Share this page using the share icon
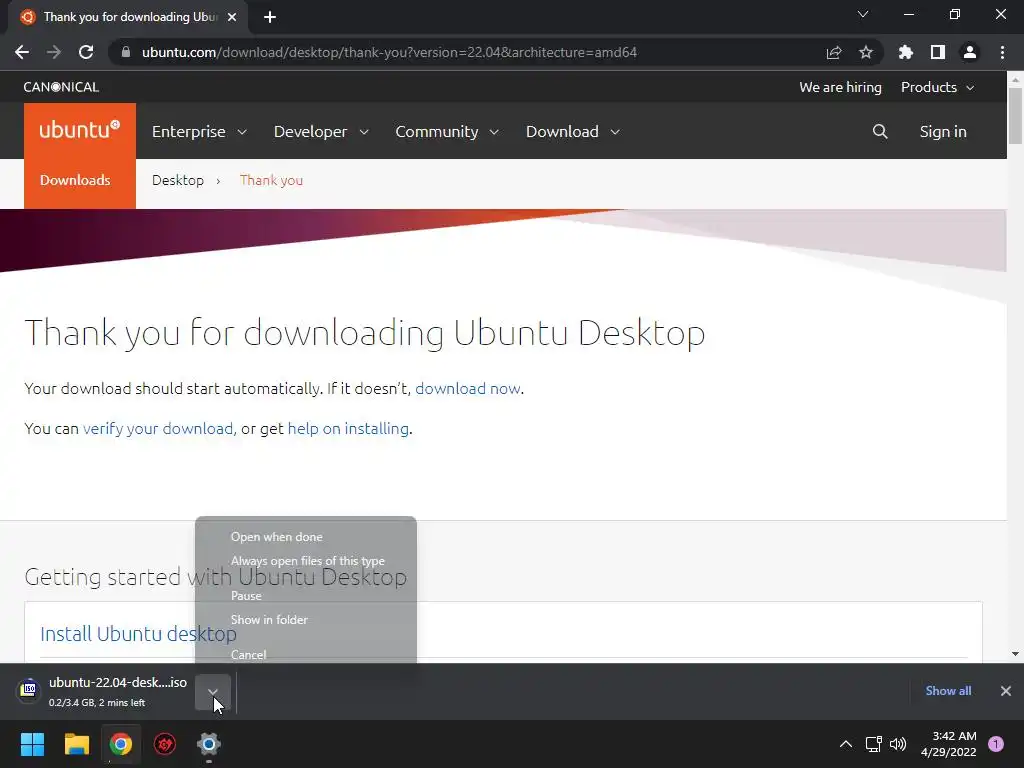This screenshot has width=1024, height=768. (x=834, y=52)
